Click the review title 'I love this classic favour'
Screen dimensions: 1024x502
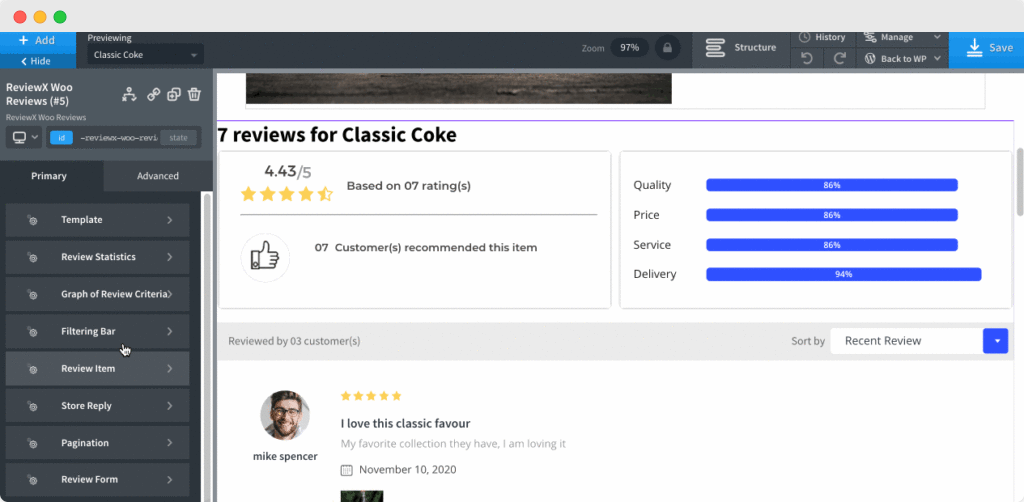tap(406, 424)
